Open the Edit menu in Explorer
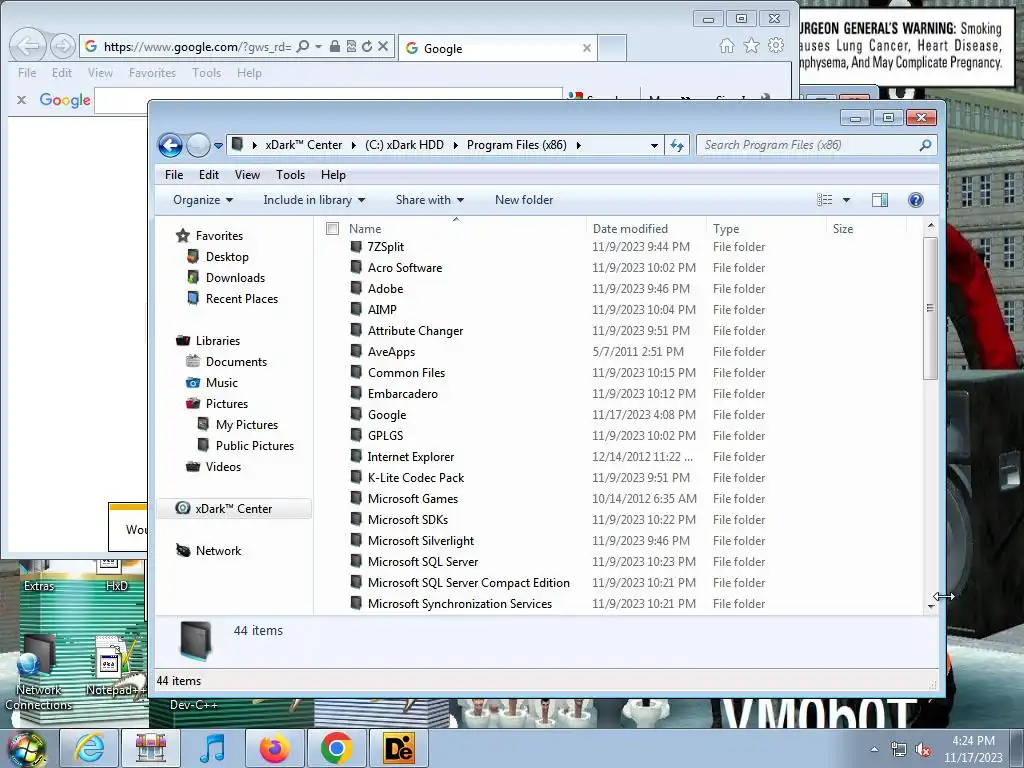Image resolution: width=1024 pixels, height=768 pixels. click(209, 175)
